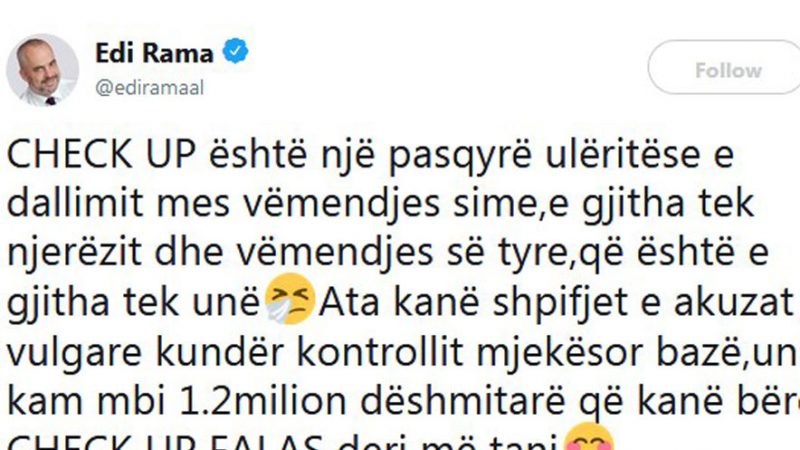The height and width of the screenshot is (450, 800).
Task: Click the '1.2milion' figure in the tweet
Action: (263, 402)
